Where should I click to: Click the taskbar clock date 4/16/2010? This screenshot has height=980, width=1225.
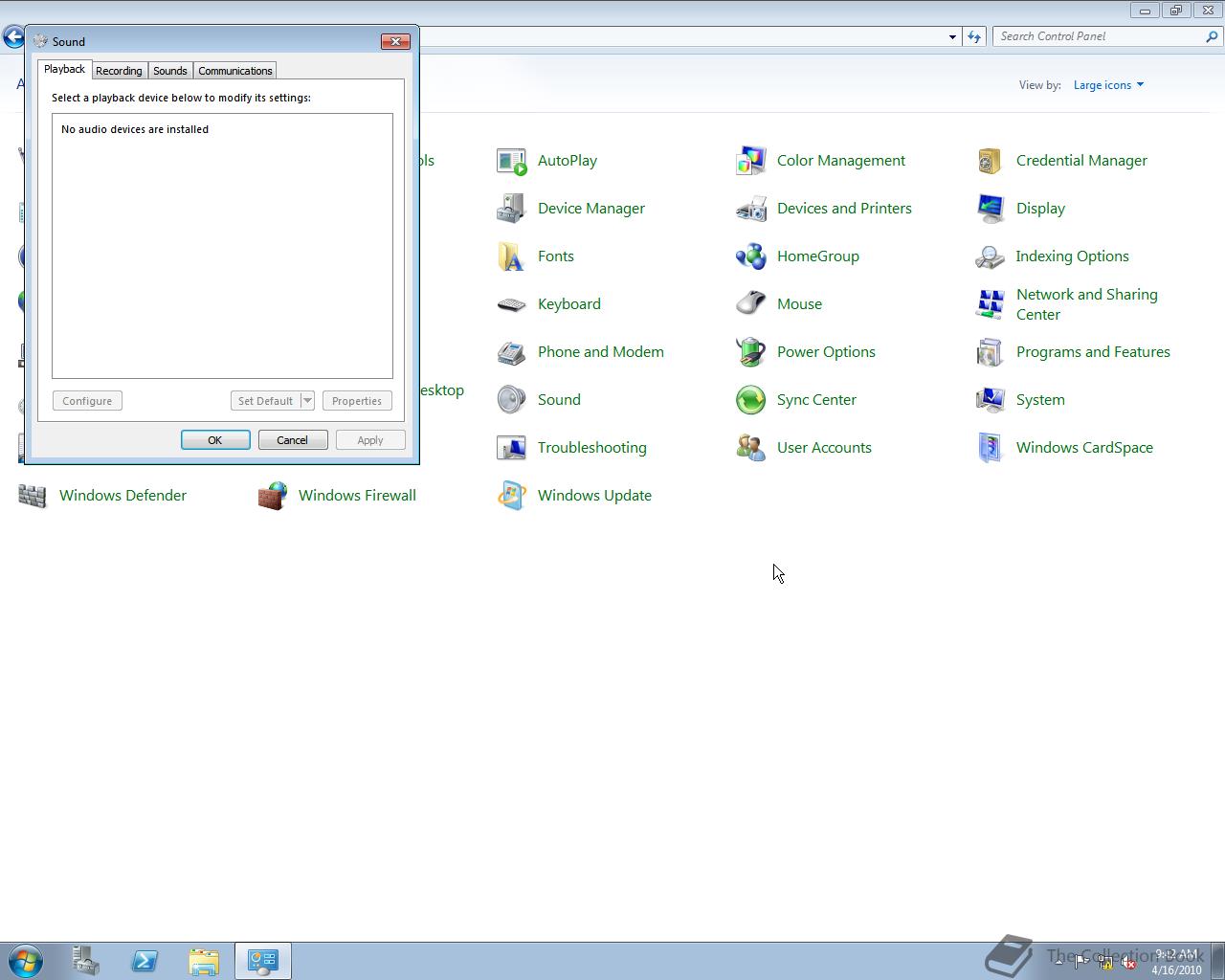coord(1176,969)
